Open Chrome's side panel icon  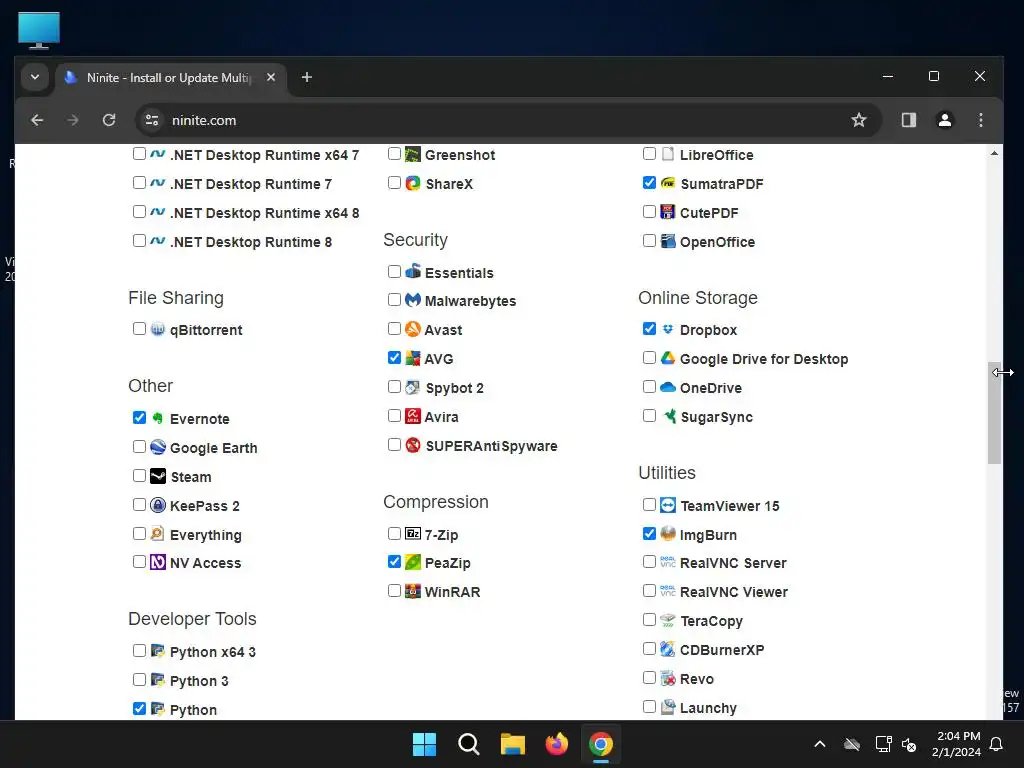click(x=908, y=120)
